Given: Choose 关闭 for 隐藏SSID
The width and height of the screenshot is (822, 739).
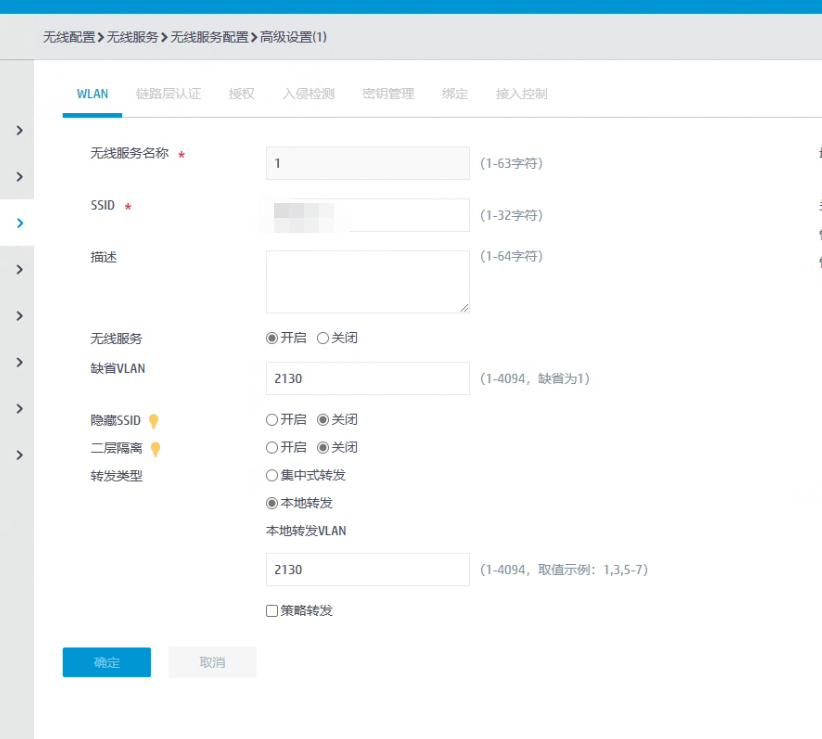Looking at the screenshot, I should 322,420.
